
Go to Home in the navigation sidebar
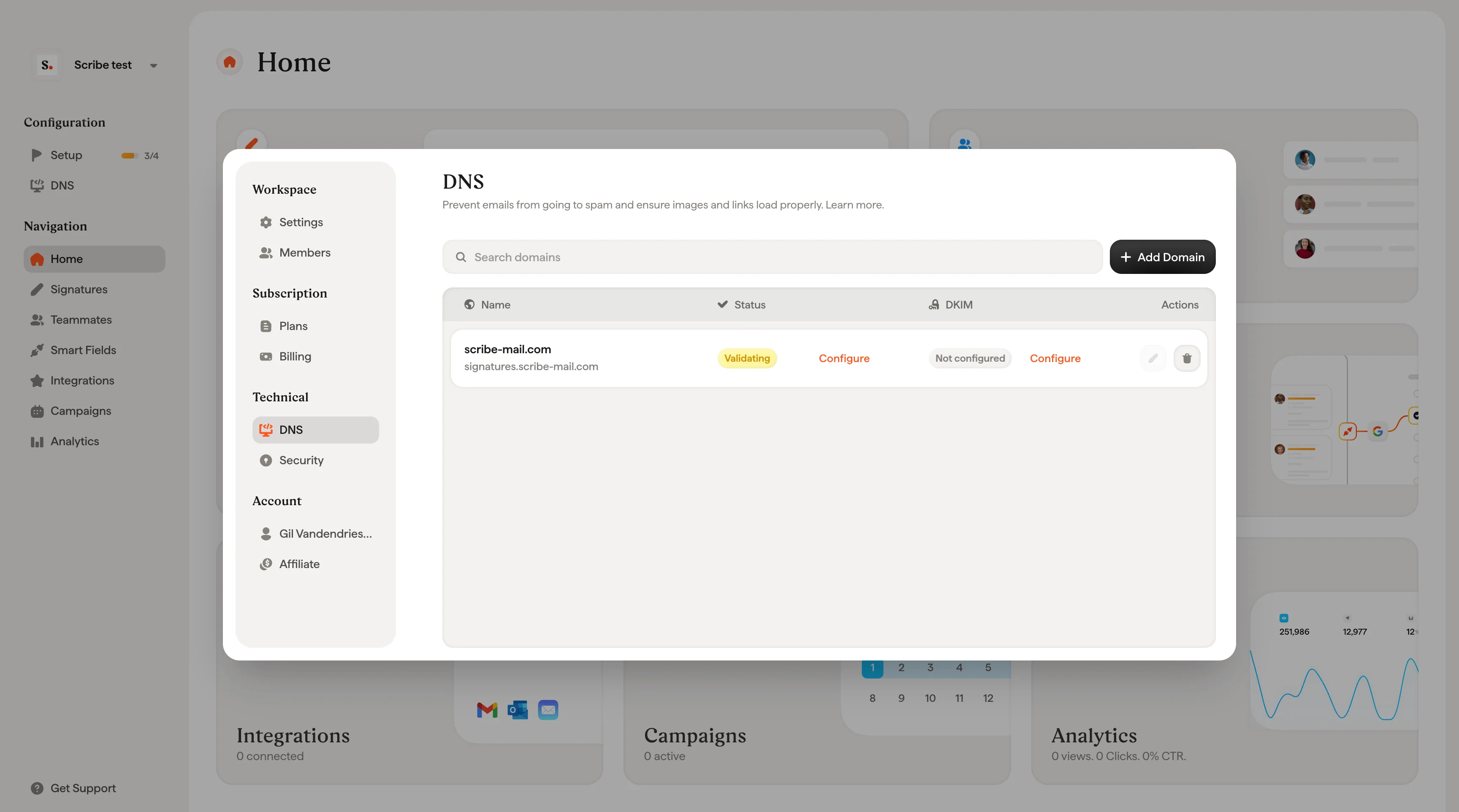click(95, 259)
